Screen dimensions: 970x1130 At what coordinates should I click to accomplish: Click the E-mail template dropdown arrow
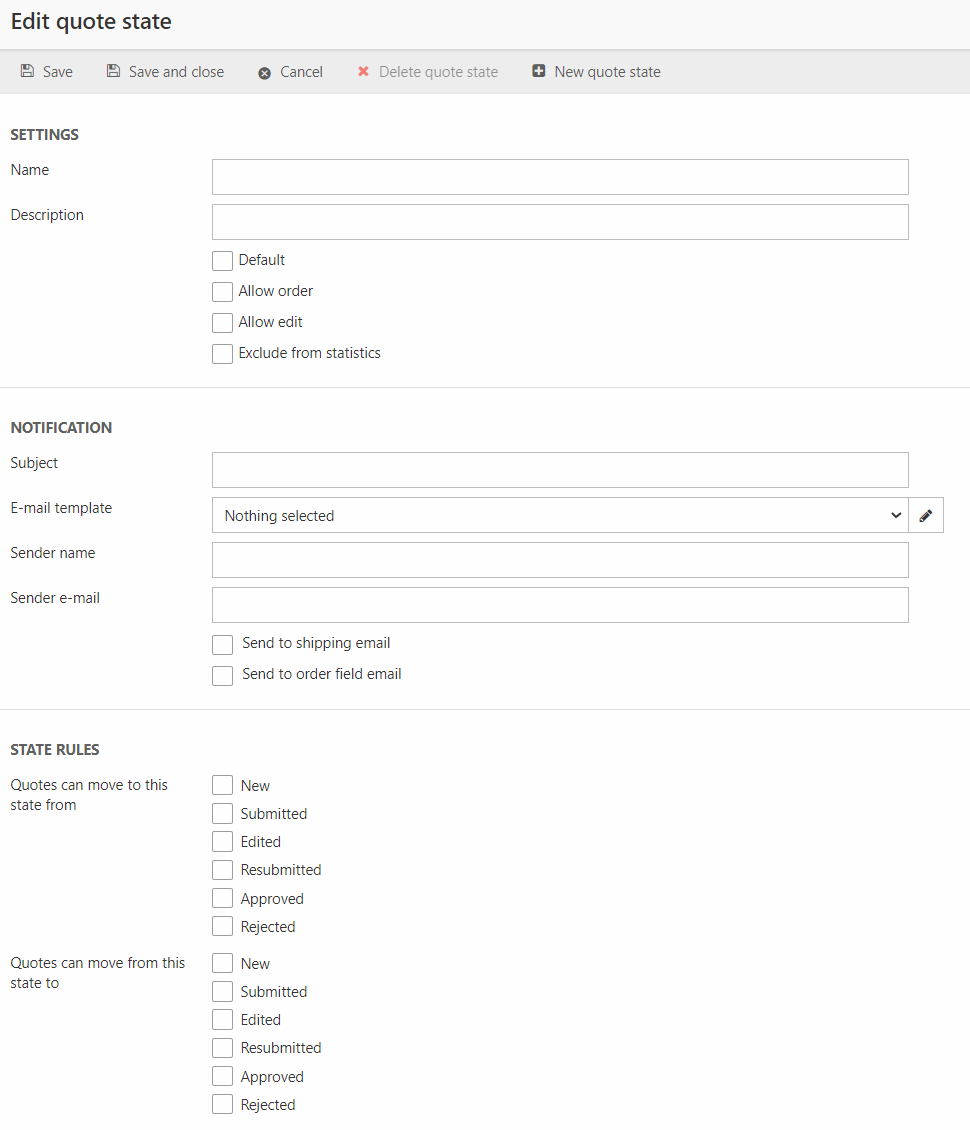[x=895, y=516]
